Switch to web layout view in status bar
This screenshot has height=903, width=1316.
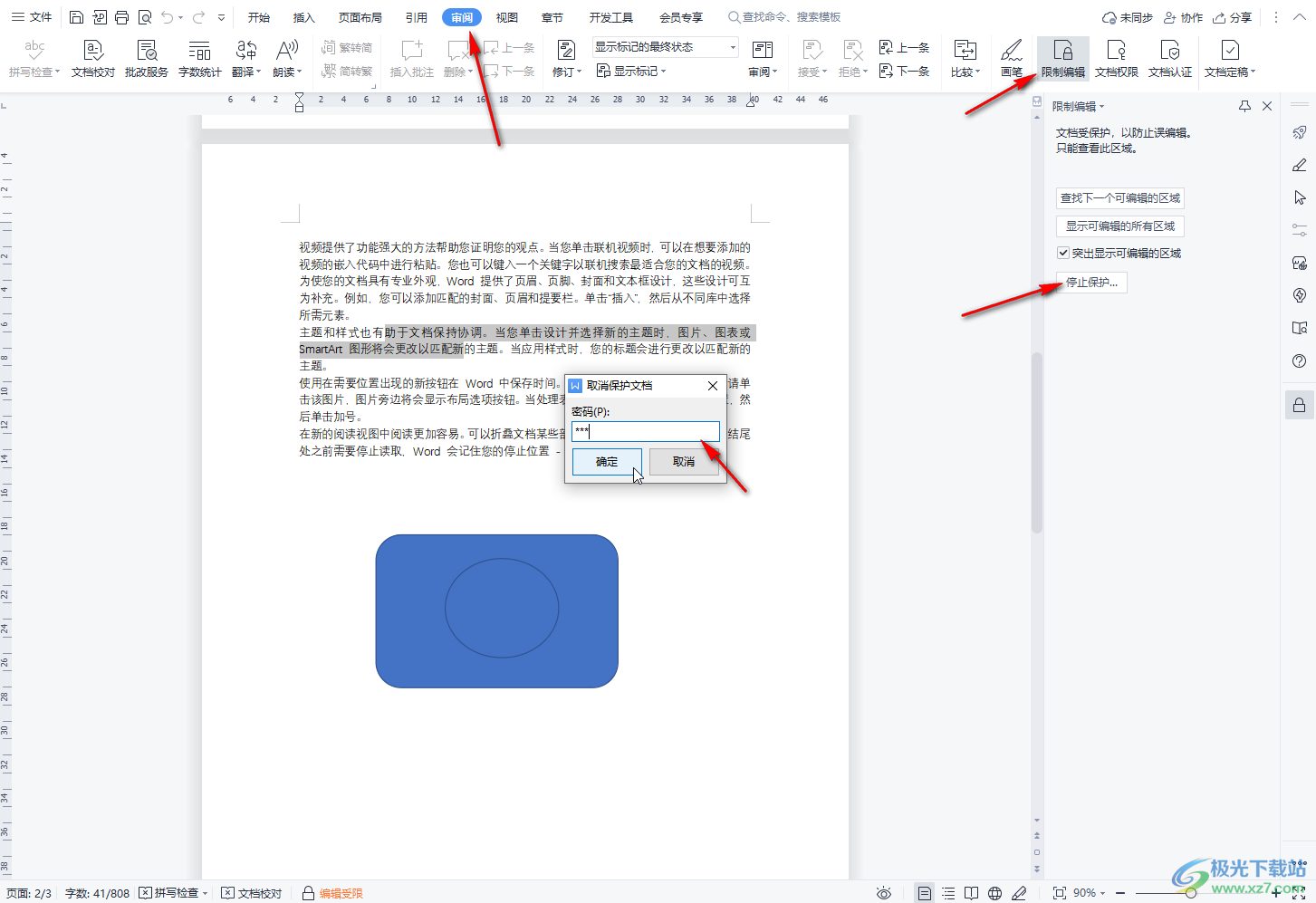(994, 893)
